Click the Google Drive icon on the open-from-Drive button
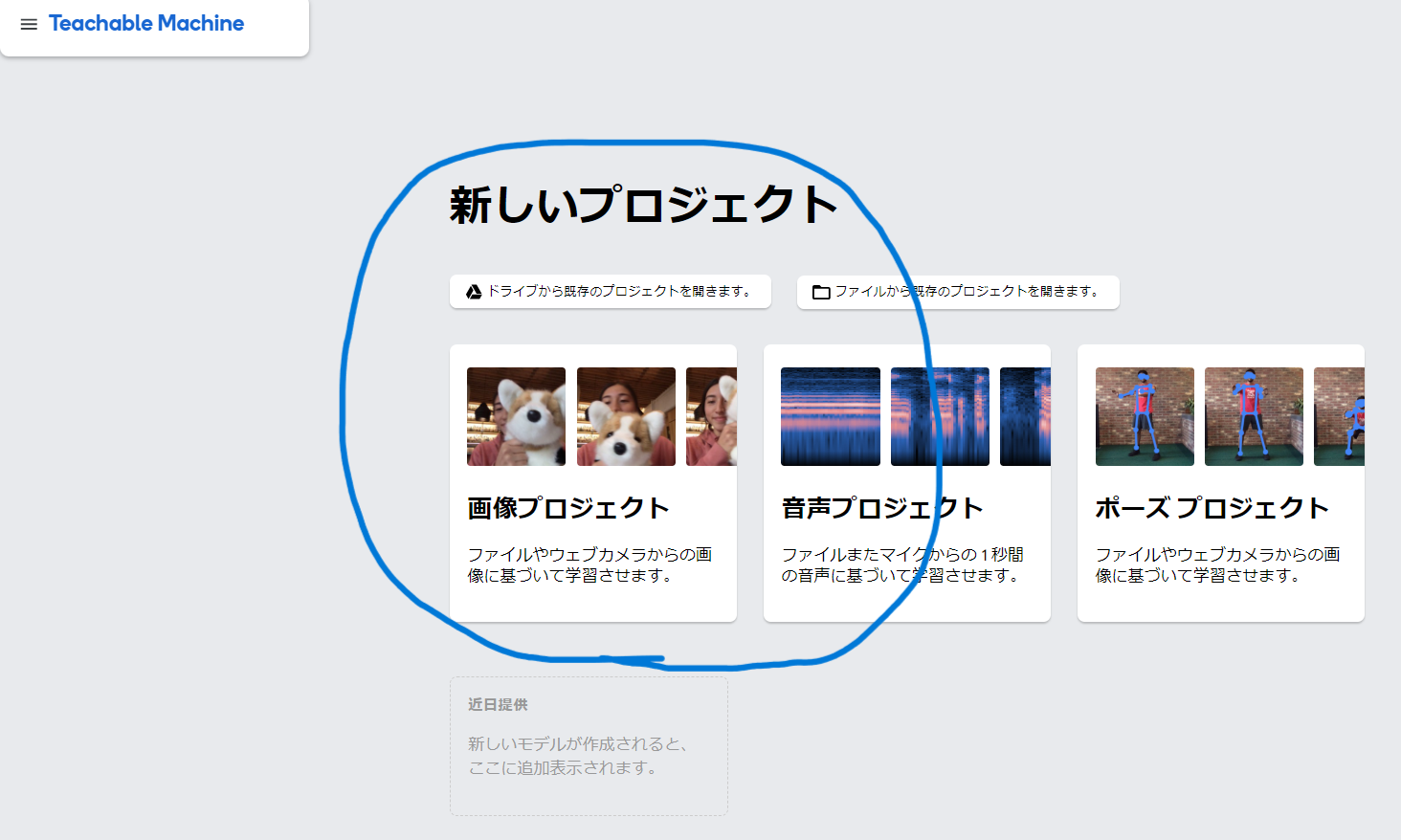The height and width of the screenshot is (840, 1401). point(474,292)
